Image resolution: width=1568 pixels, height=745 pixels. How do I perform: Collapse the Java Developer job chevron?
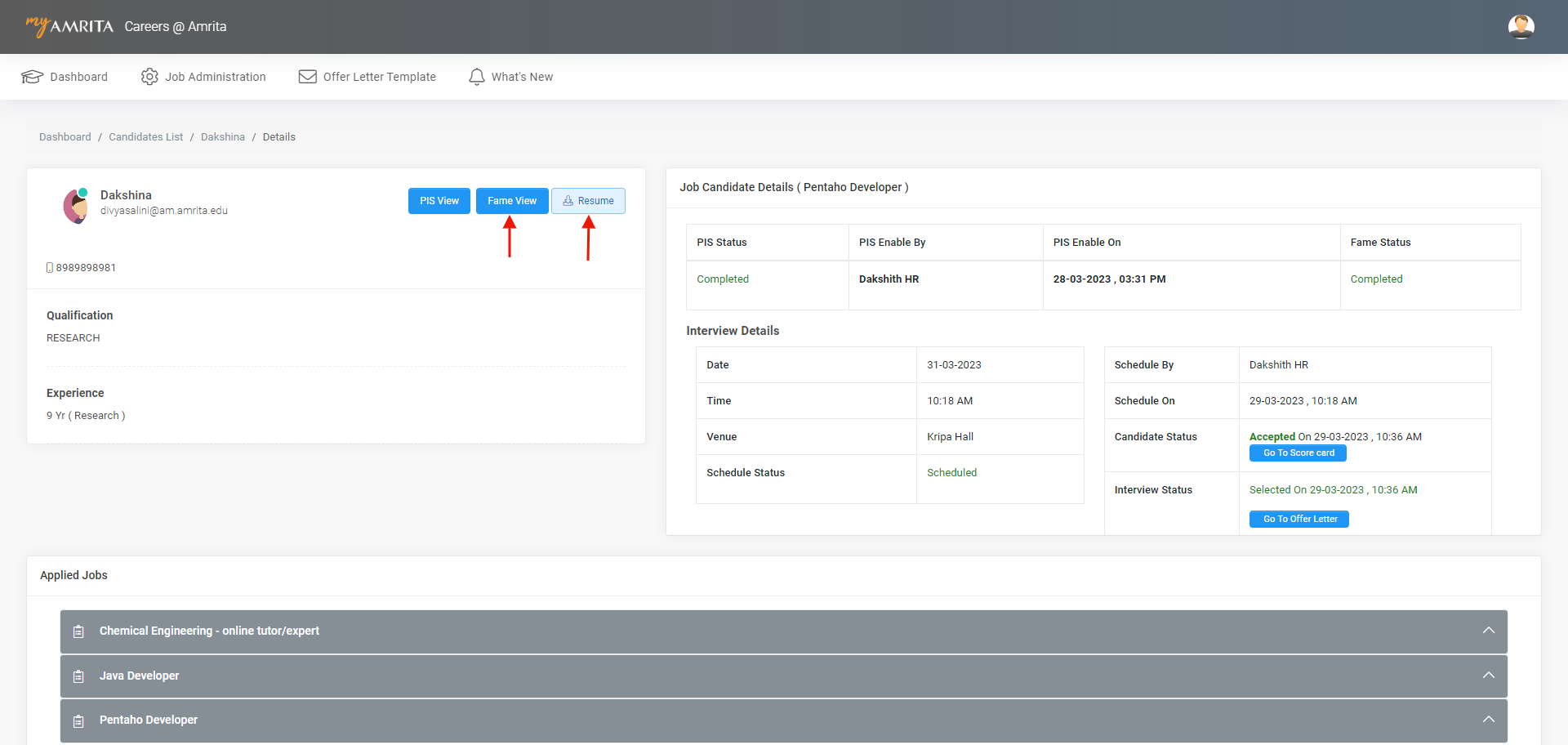click(x=1488, y=676)
